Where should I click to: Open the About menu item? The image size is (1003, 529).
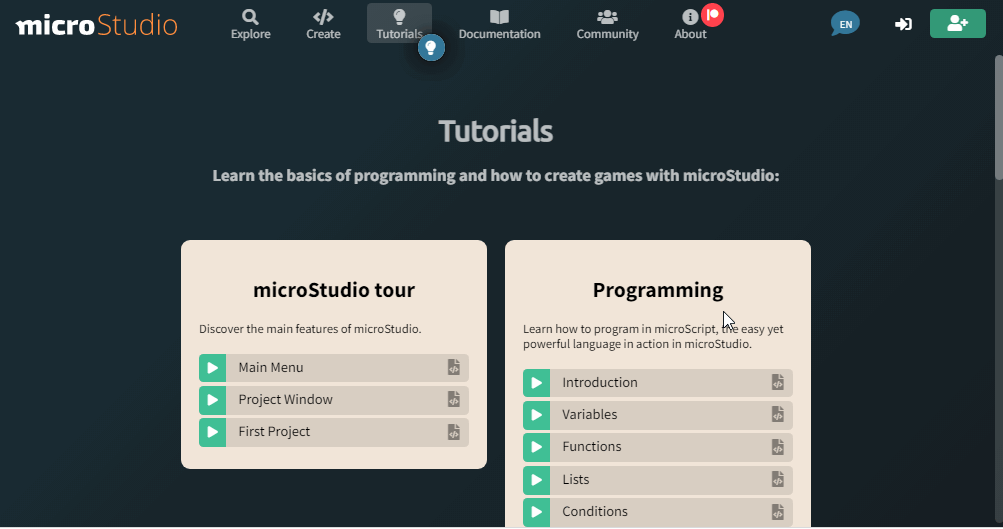tap(690, 24)
